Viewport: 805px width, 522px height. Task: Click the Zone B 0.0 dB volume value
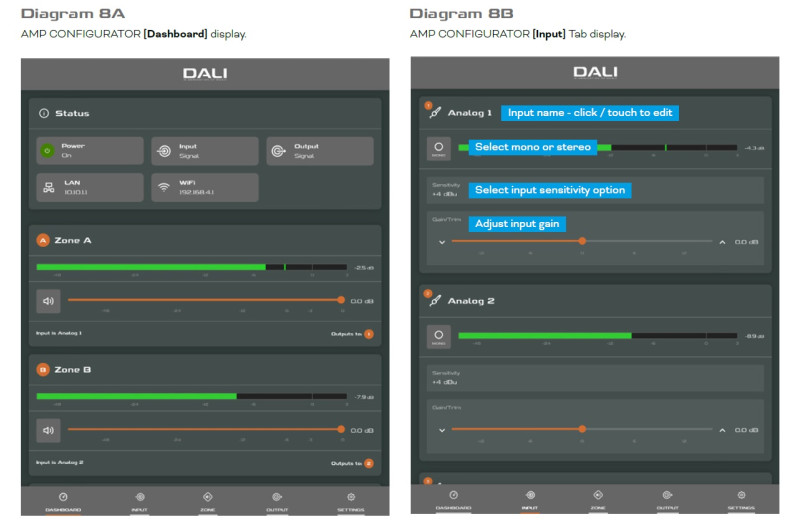click(362, 431)
